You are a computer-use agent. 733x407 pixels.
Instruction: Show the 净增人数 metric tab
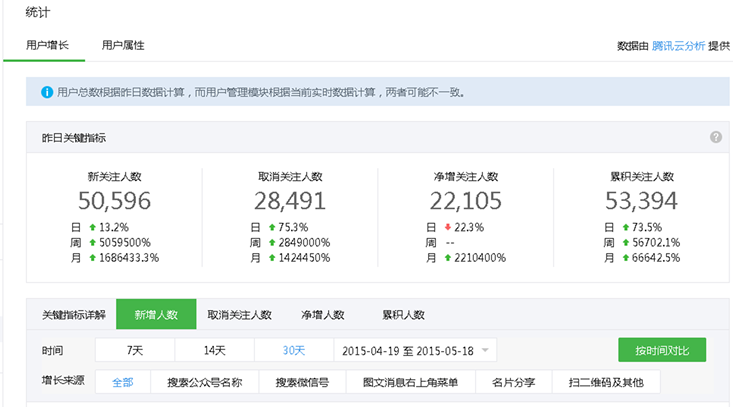pyautogui.click(x=322, y=314)
